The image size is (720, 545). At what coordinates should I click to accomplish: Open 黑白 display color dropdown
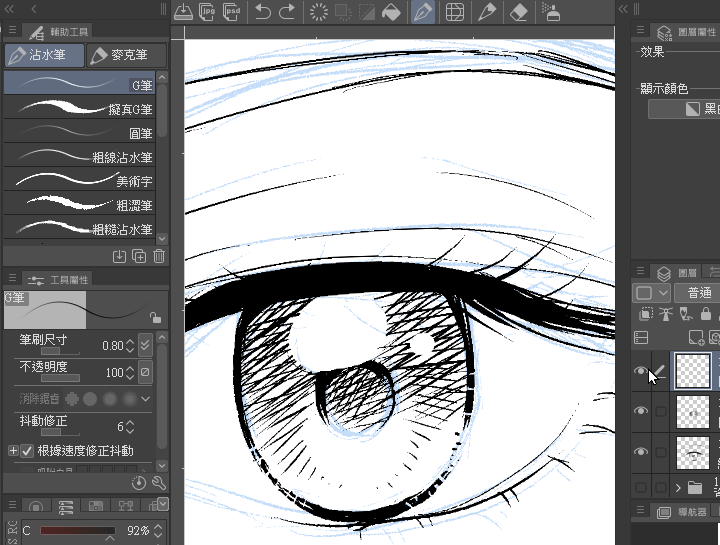(684, 109)
